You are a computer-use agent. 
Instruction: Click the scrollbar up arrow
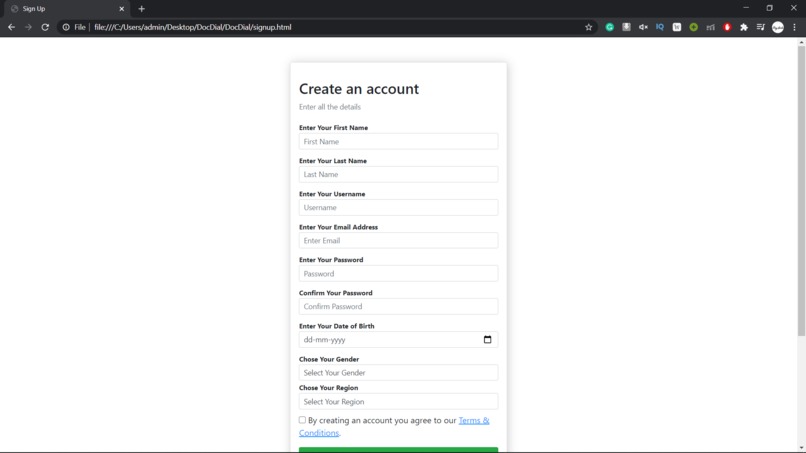coord(801,43)
